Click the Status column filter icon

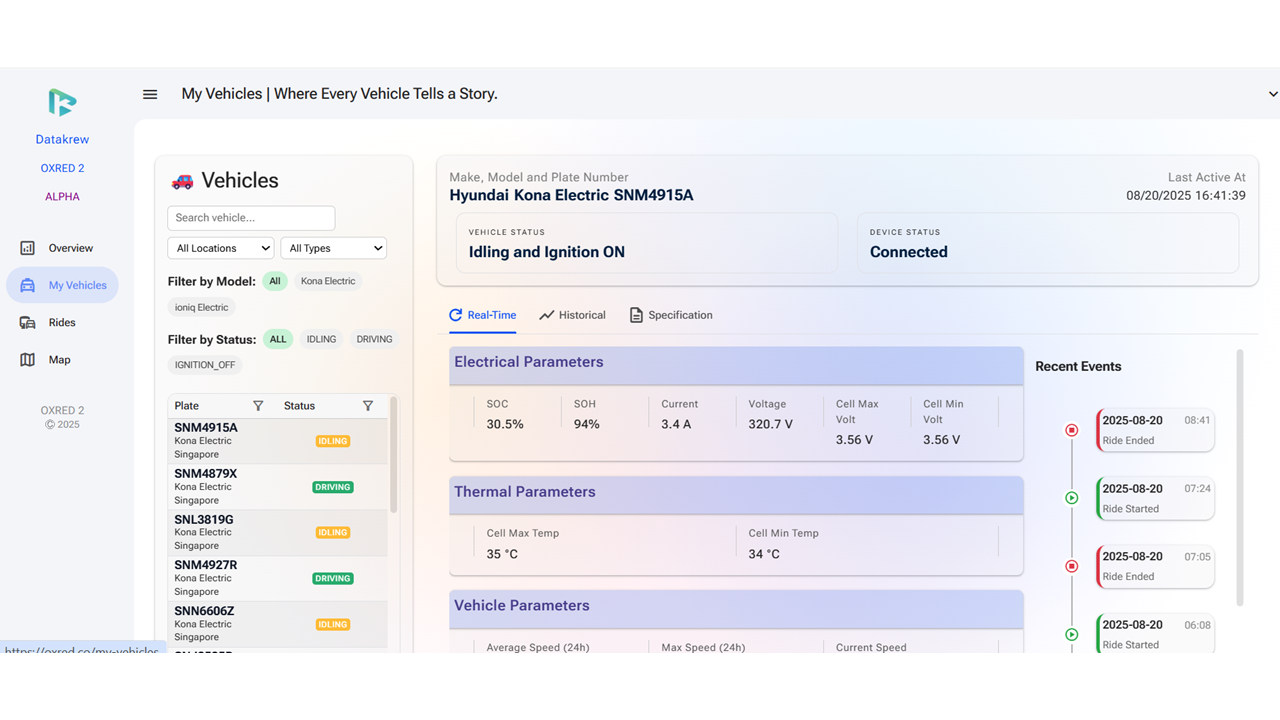368,406
